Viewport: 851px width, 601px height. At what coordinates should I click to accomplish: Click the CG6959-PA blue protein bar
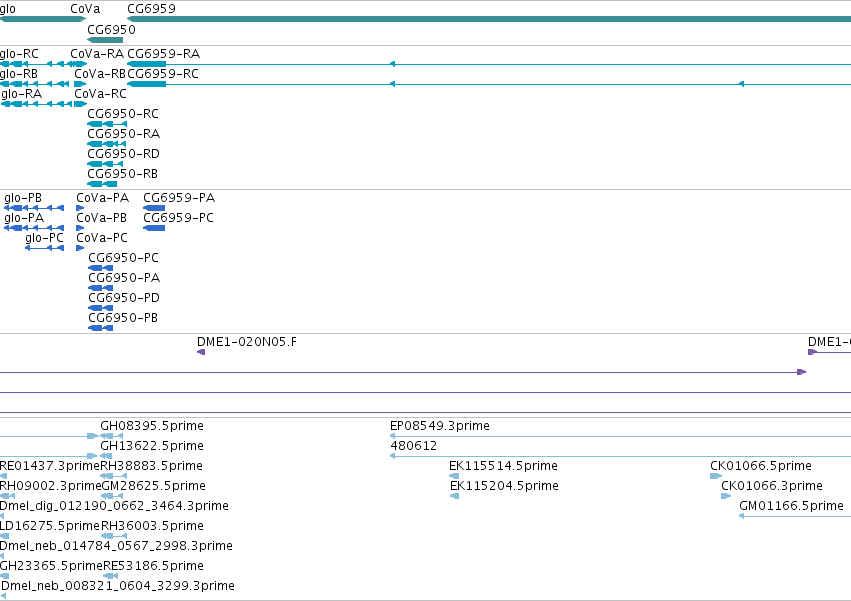point(154,208)
